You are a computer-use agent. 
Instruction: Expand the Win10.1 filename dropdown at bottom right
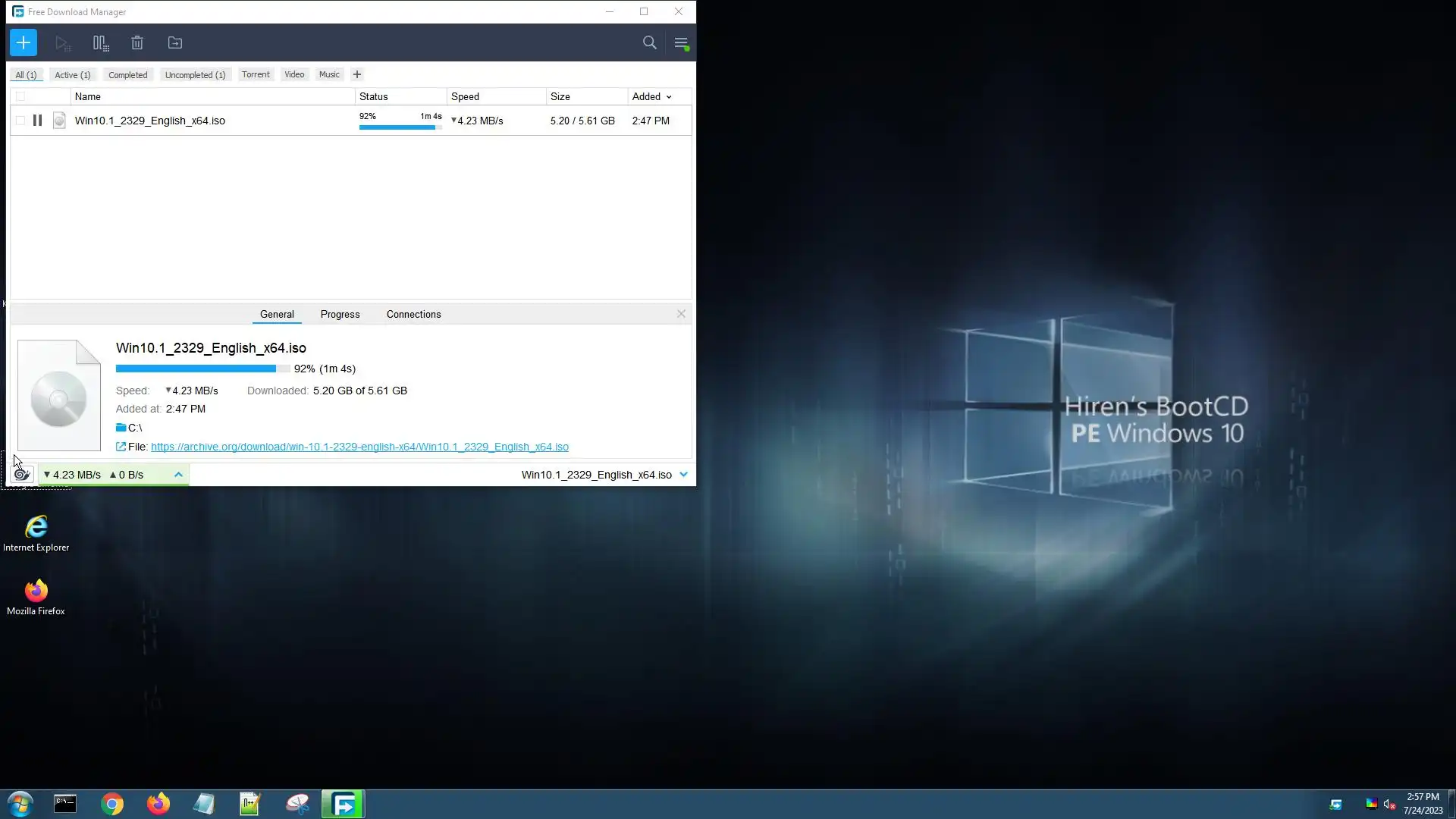(x=683, y=475)
